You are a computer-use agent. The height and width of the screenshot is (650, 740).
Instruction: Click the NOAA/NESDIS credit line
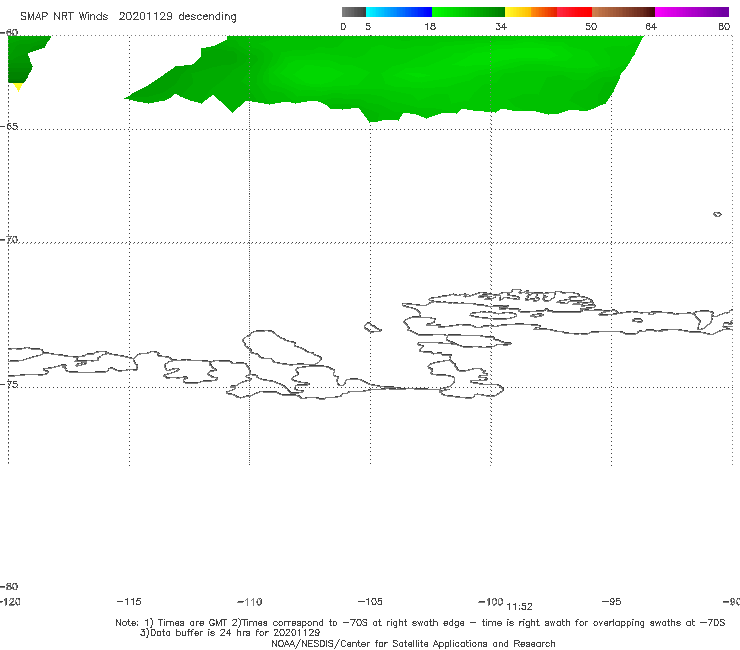coord(413,643)
